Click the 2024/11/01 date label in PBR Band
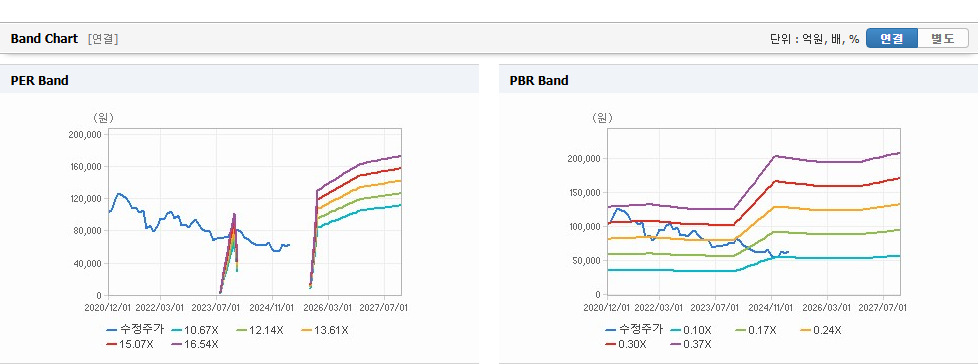Viewport: 978px width, 364px height. pyautogui.click(x=772, y=308)
